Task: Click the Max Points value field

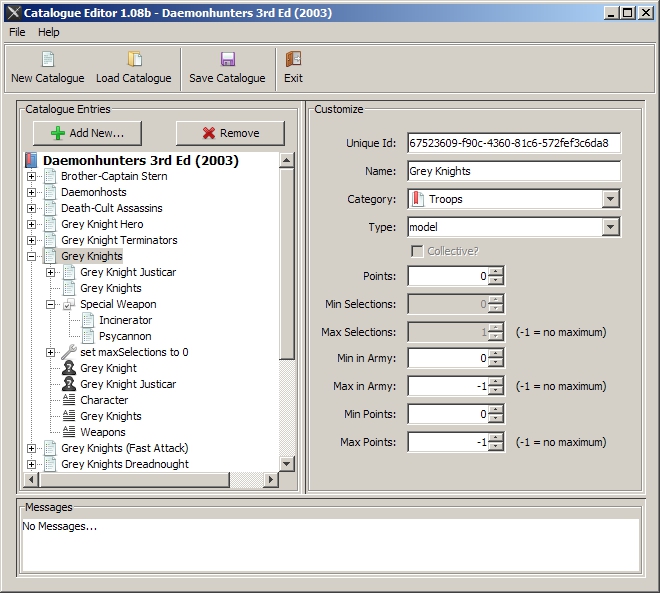Action: (x=448, y=442)
